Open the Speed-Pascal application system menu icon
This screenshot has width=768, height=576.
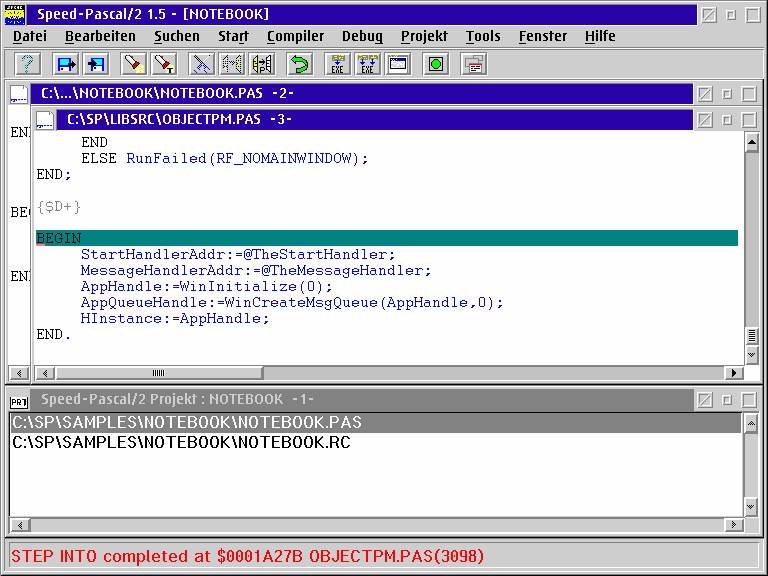(15, 14)
